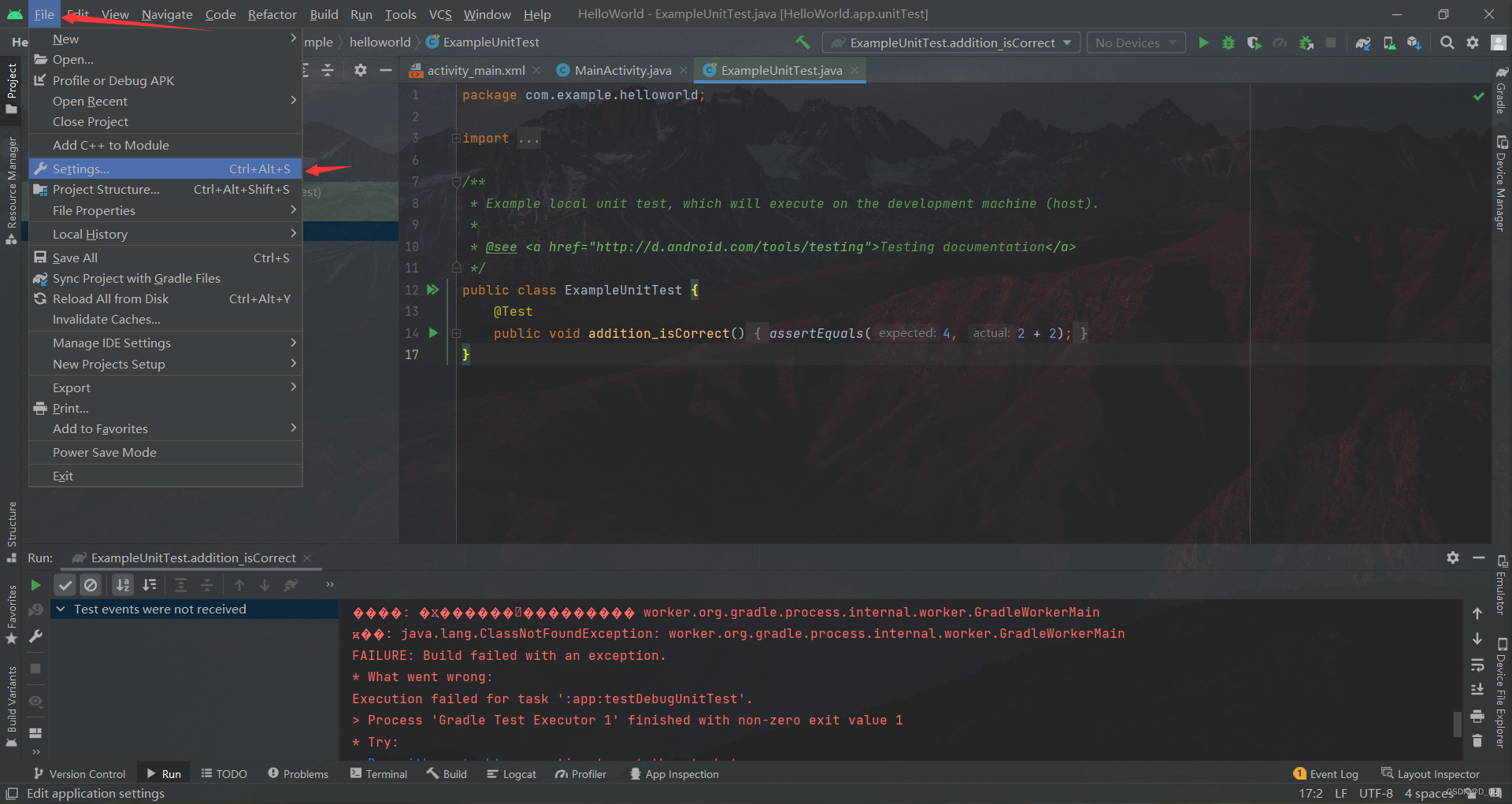Click helloworld breadcrumb in navigation bar

click(x=380, y=42)
